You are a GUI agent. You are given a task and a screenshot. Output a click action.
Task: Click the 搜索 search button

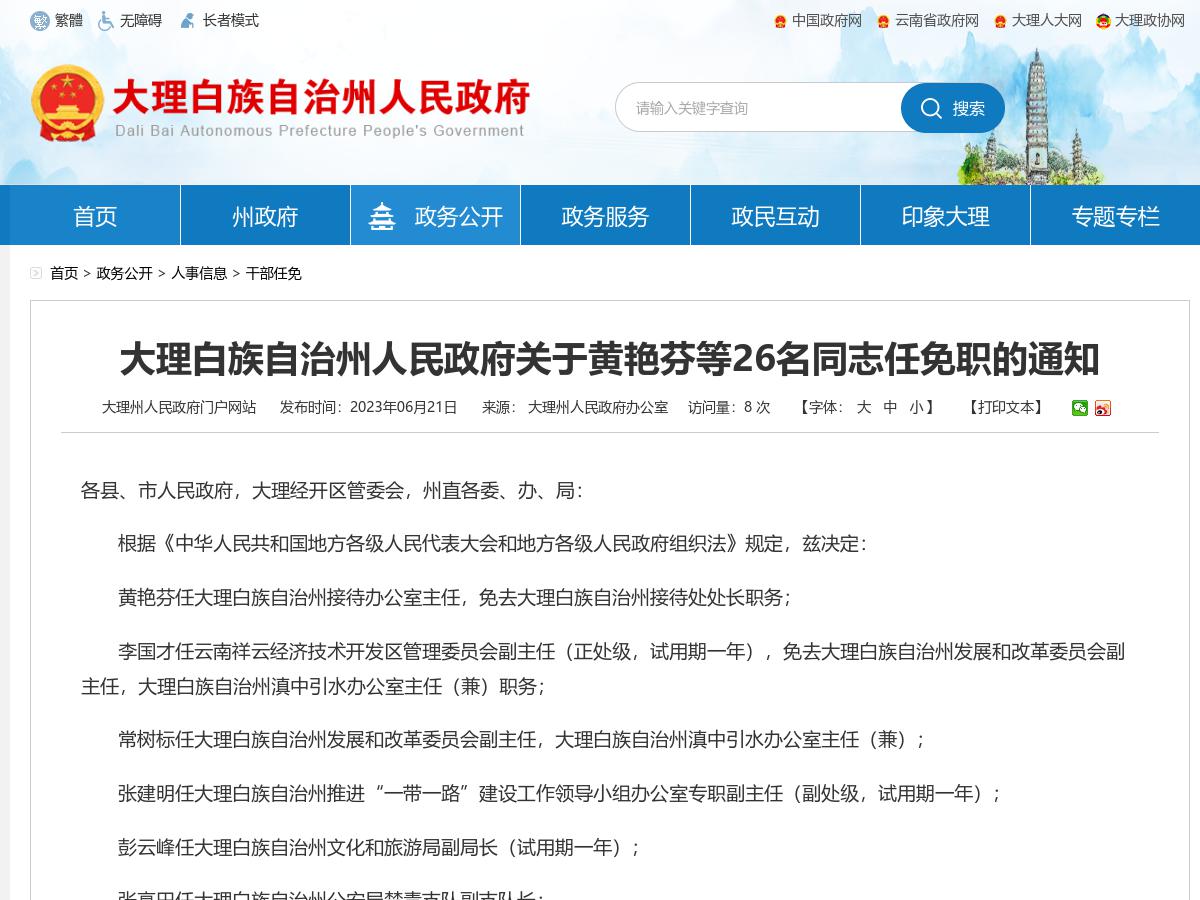tap(952, 108)
